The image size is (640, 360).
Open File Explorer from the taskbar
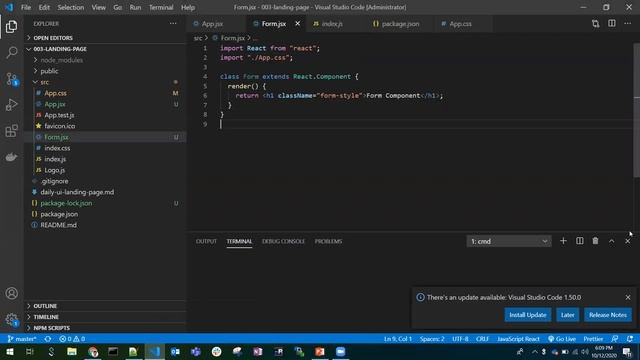tap(72, 352)
